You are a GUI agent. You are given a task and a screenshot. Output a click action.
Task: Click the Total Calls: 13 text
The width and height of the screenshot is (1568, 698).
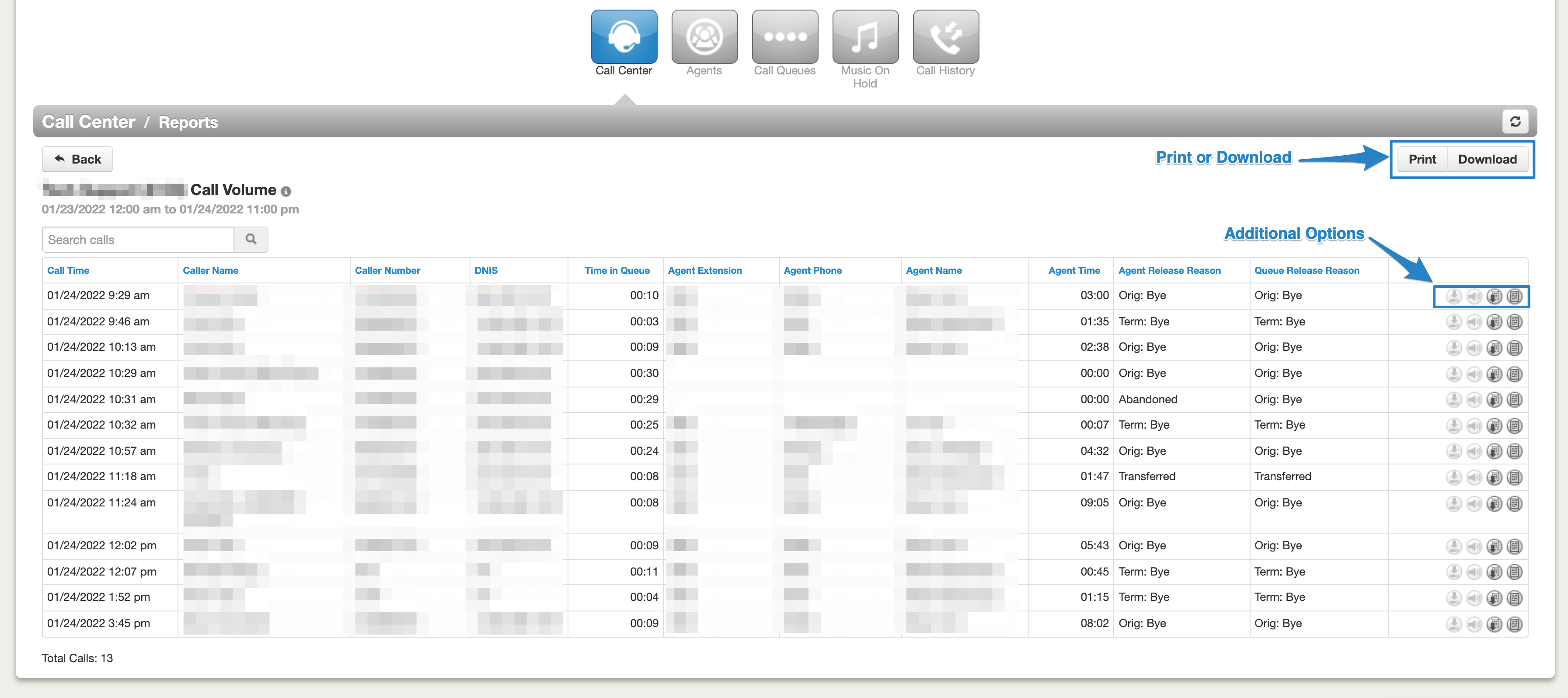77,658
